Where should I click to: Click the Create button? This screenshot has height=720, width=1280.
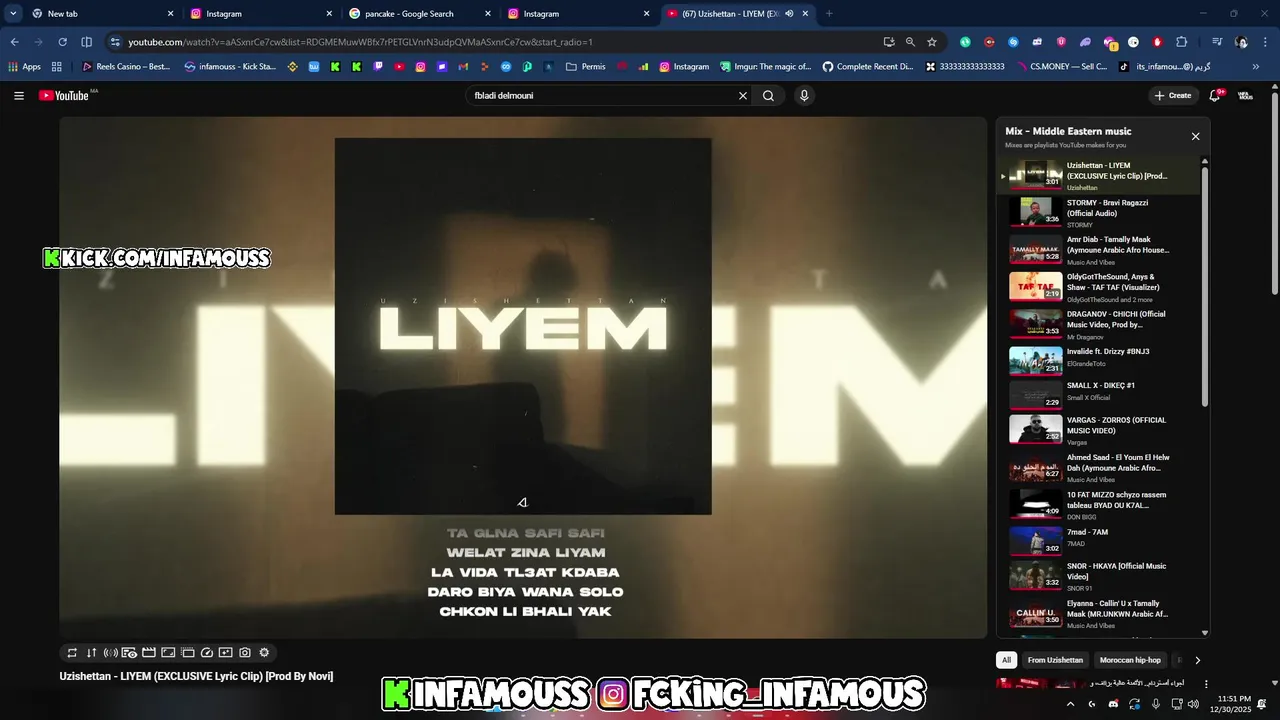(x=1173, y=96)
